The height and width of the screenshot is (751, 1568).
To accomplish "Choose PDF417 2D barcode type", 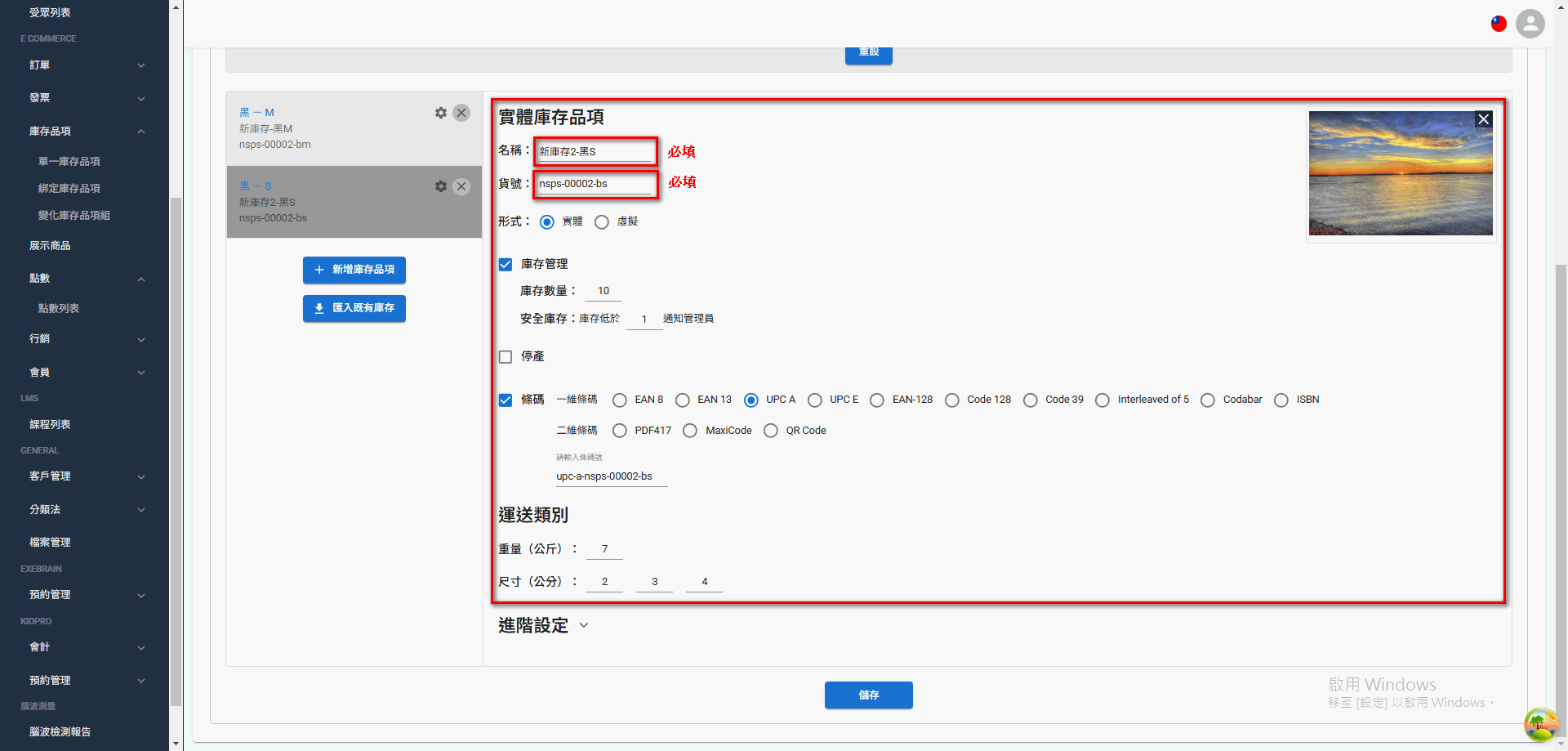I will (x=620, y=431).
